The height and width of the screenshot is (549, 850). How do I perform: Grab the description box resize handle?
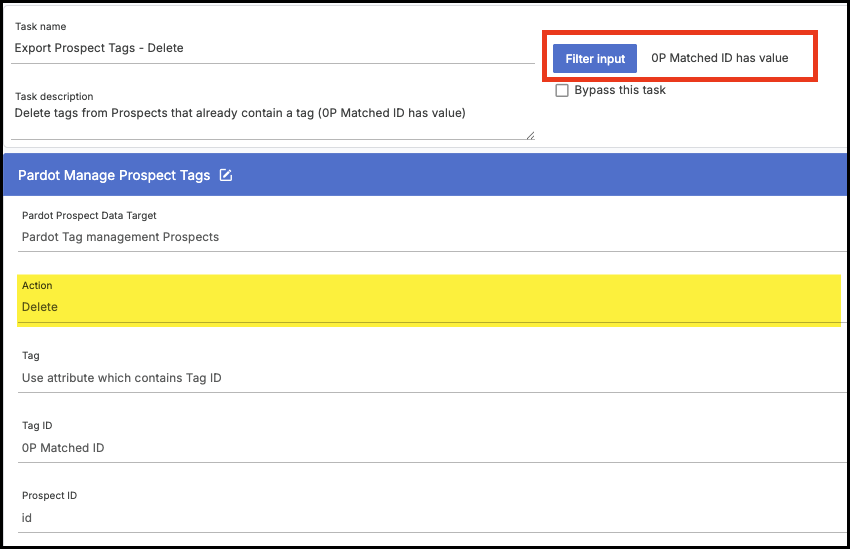(x=530, y=135)
